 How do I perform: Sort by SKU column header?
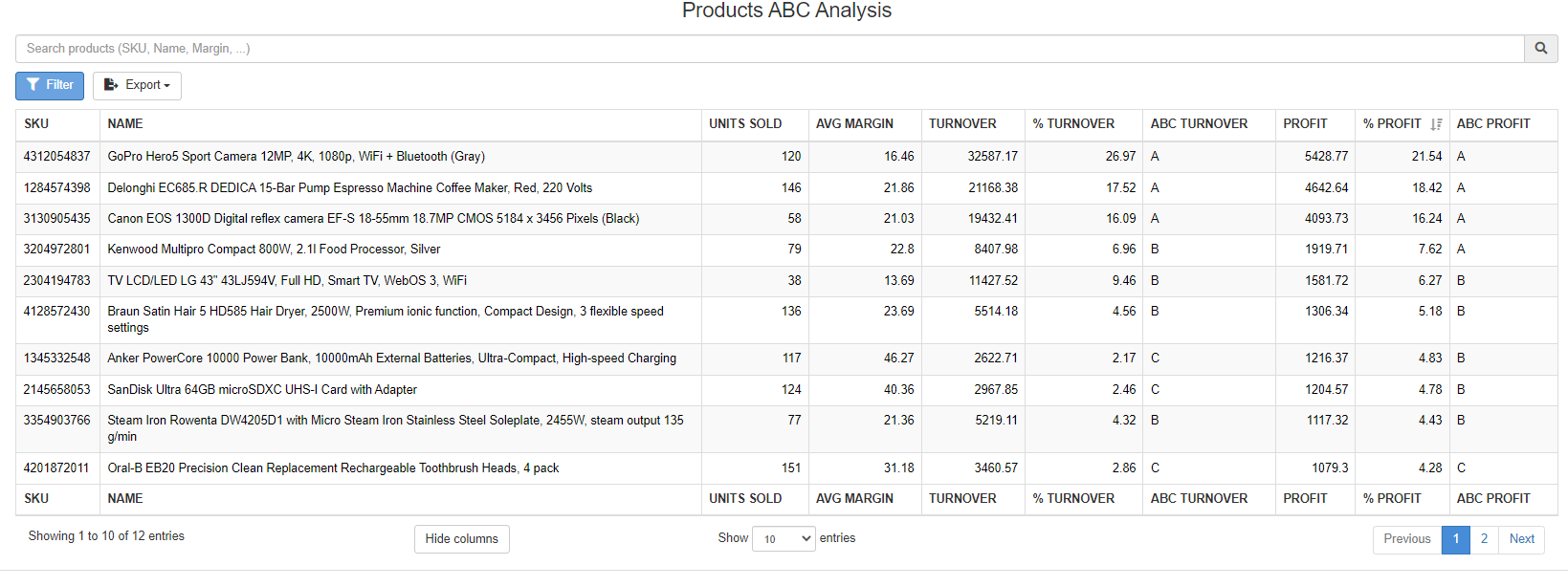coord(36,124)
